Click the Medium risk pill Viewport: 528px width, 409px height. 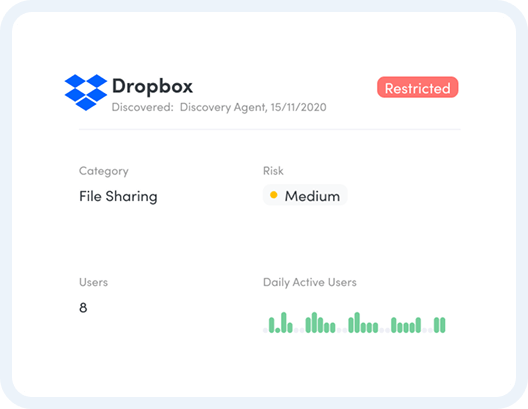305,195
